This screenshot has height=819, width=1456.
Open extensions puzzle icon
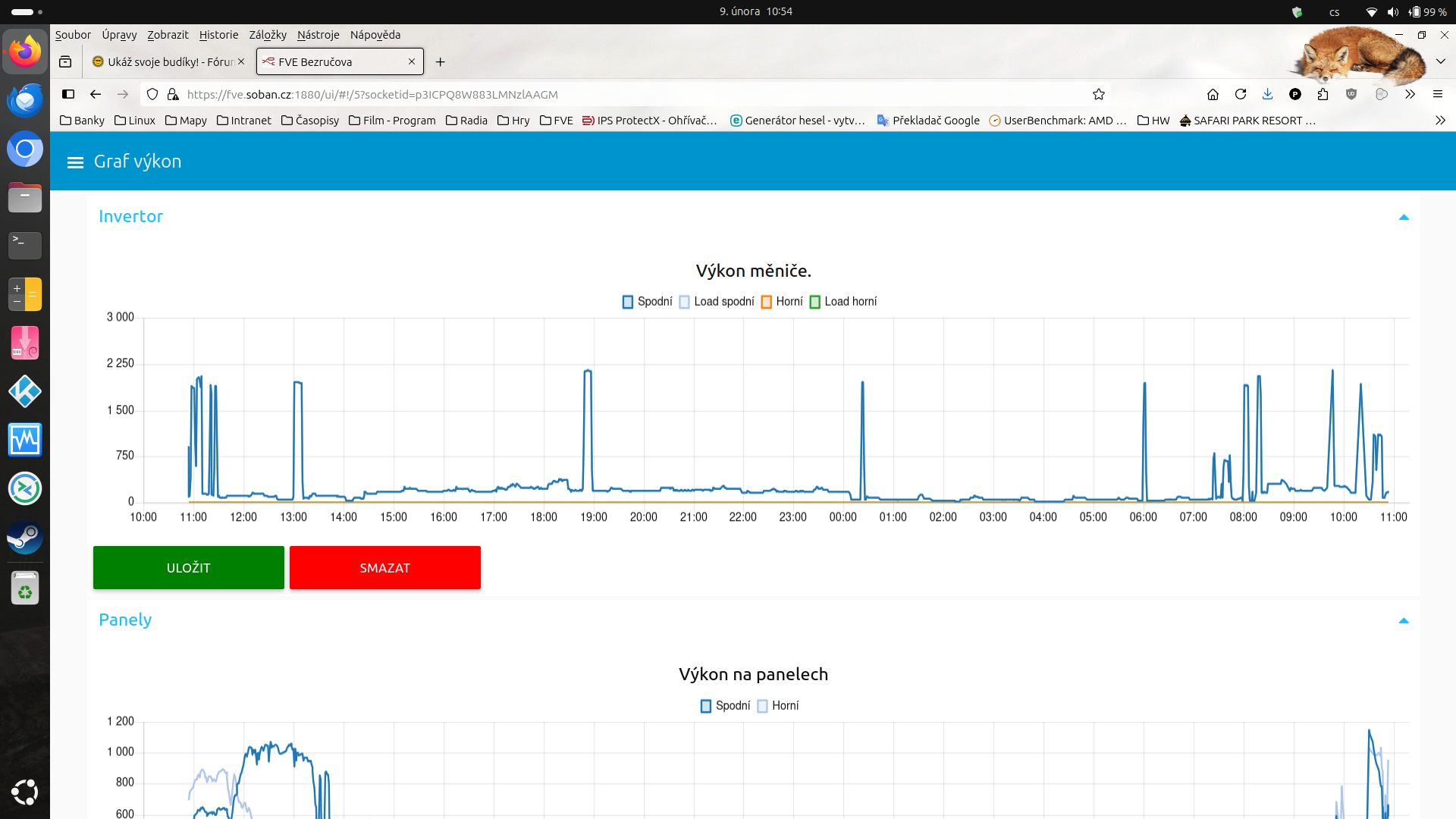point(1323,94)
